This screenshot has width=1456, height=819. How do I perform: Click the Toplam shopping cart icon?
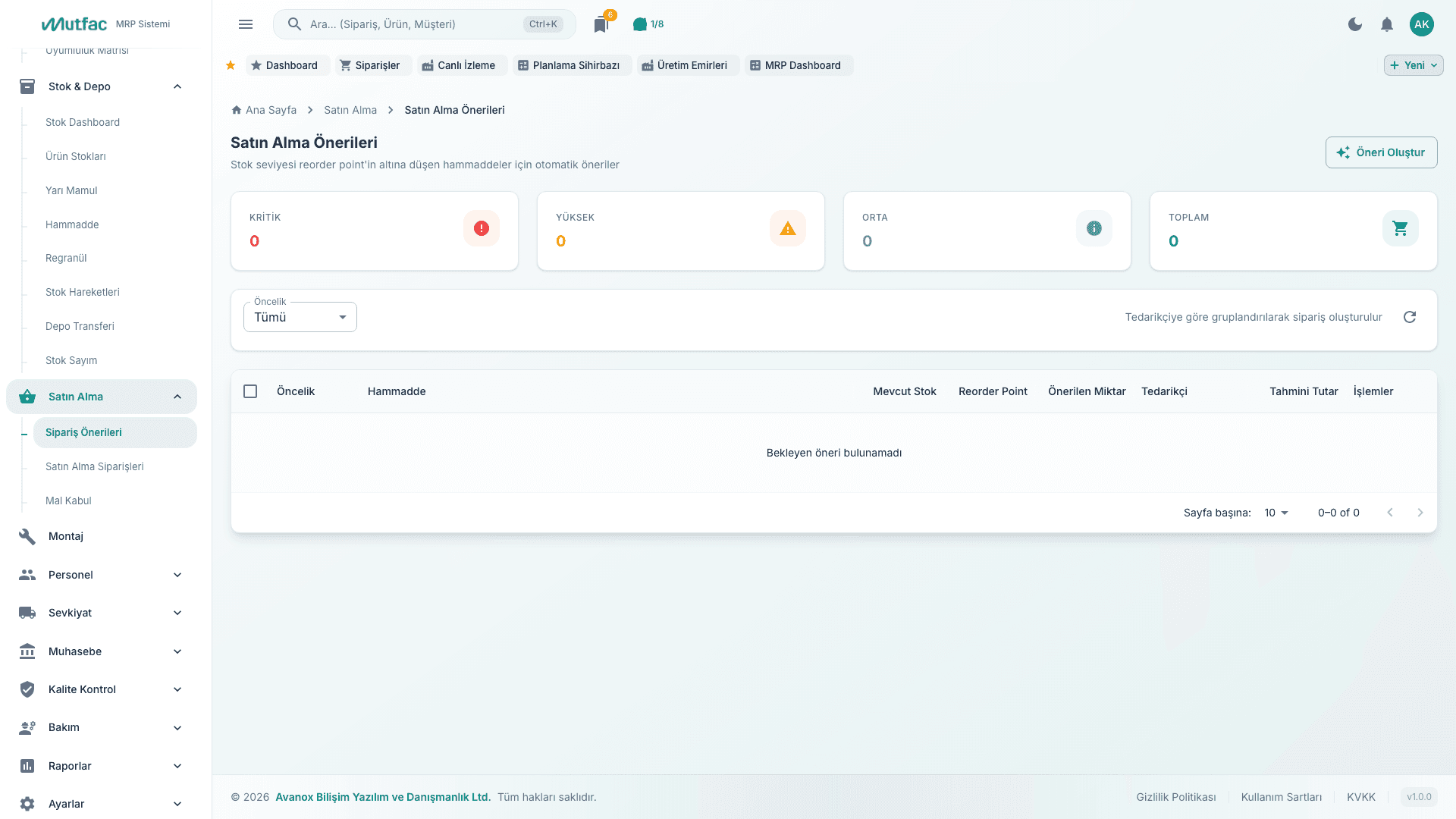click(1401, 228)
